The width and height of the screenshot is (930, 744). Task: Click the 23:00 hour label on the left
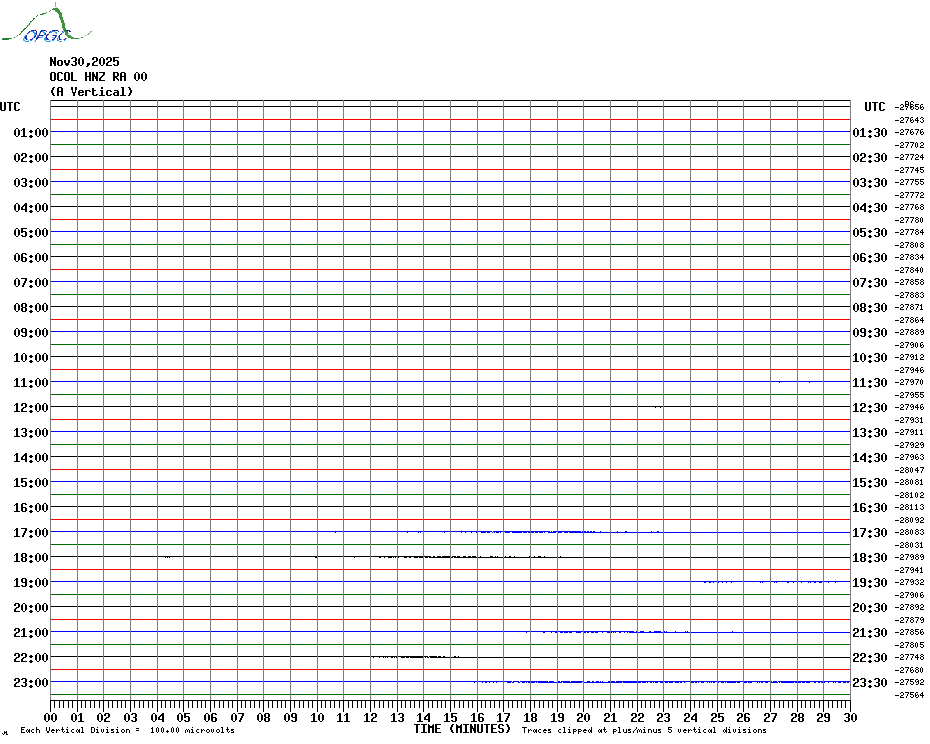[31, 683]
